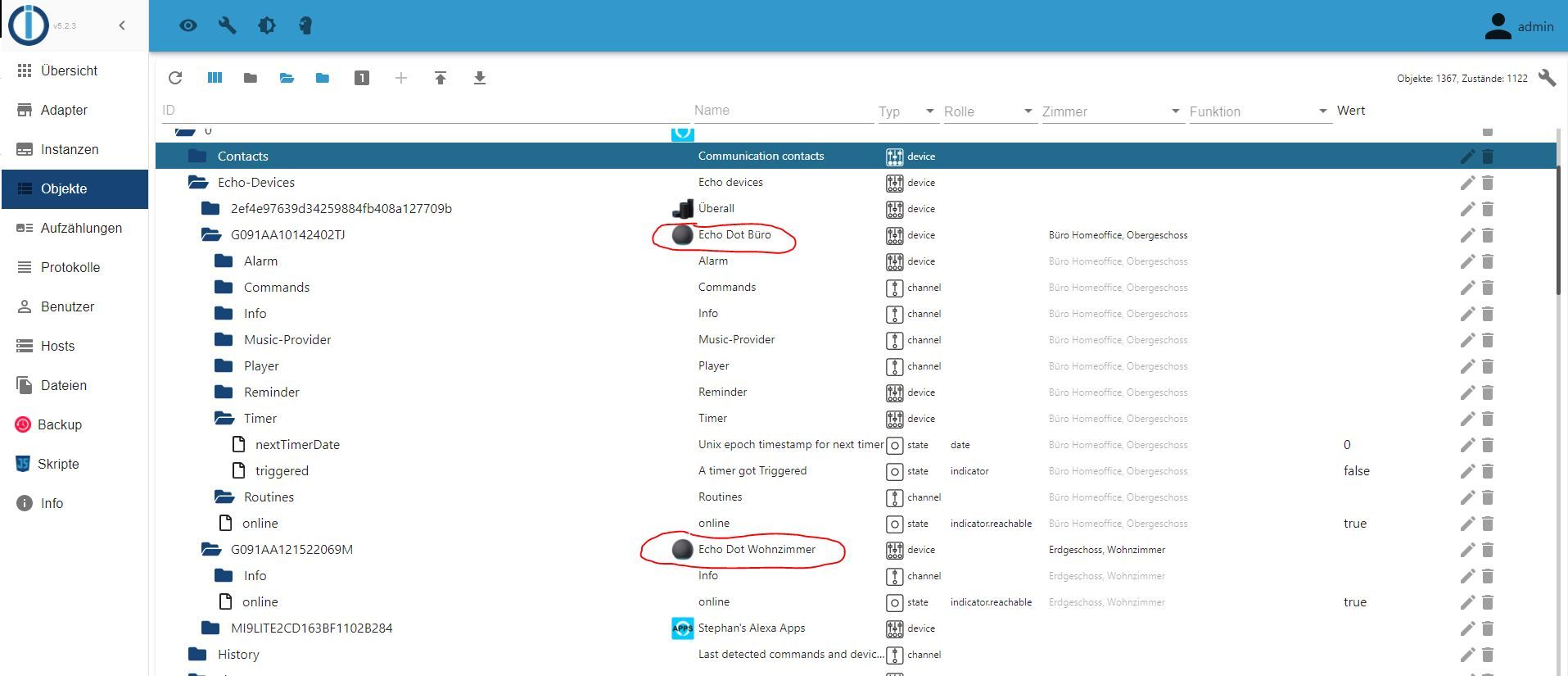This screenshot has height=676, width=1568.
Task: Open Benutzer in the sidebar
Action: point(75,306)
